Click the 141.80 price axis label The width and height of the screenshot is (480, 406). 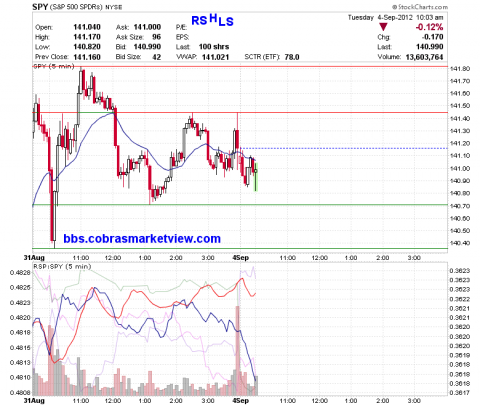point(460,69)
